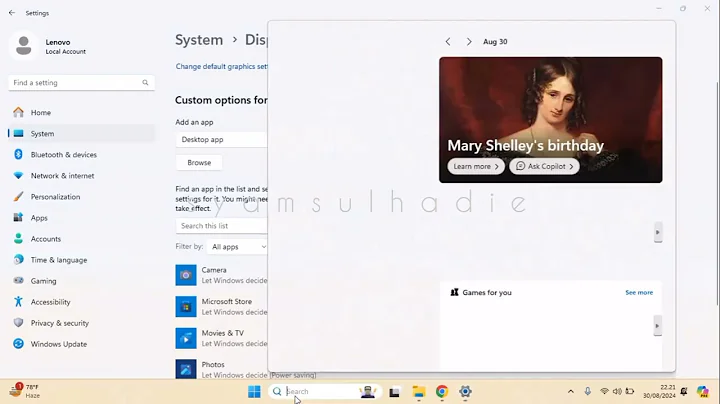
Task: Select the Photos app icon
Action: click(186, 369)
